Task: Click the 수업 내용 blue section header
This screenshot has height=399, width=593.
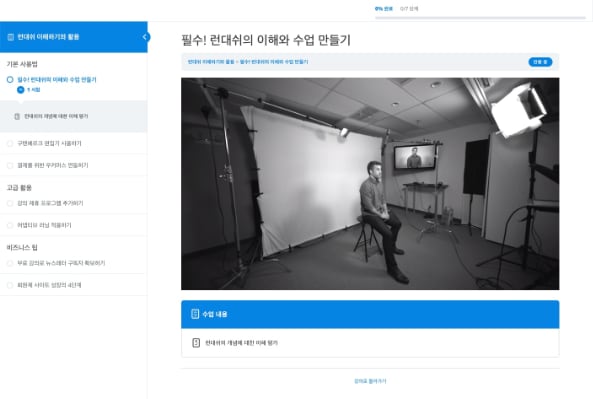Action: pos(370,314)
